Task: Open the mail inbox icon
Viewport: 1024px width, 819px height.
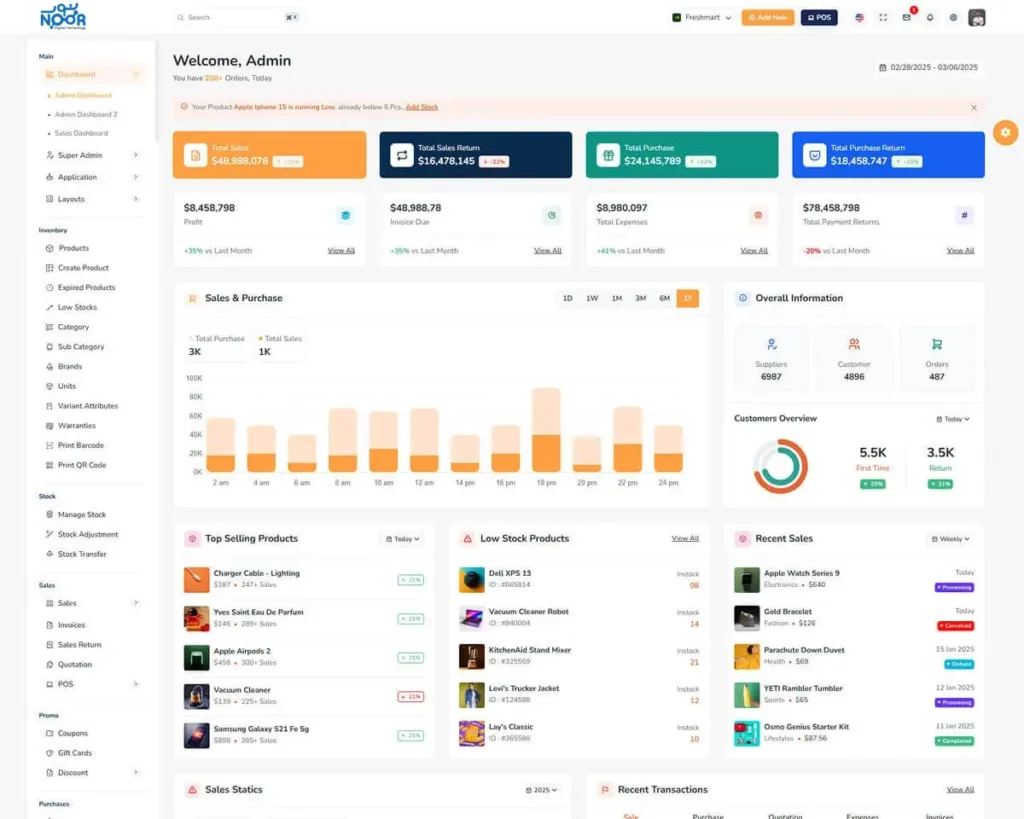Action: click(x=907, y=17)
